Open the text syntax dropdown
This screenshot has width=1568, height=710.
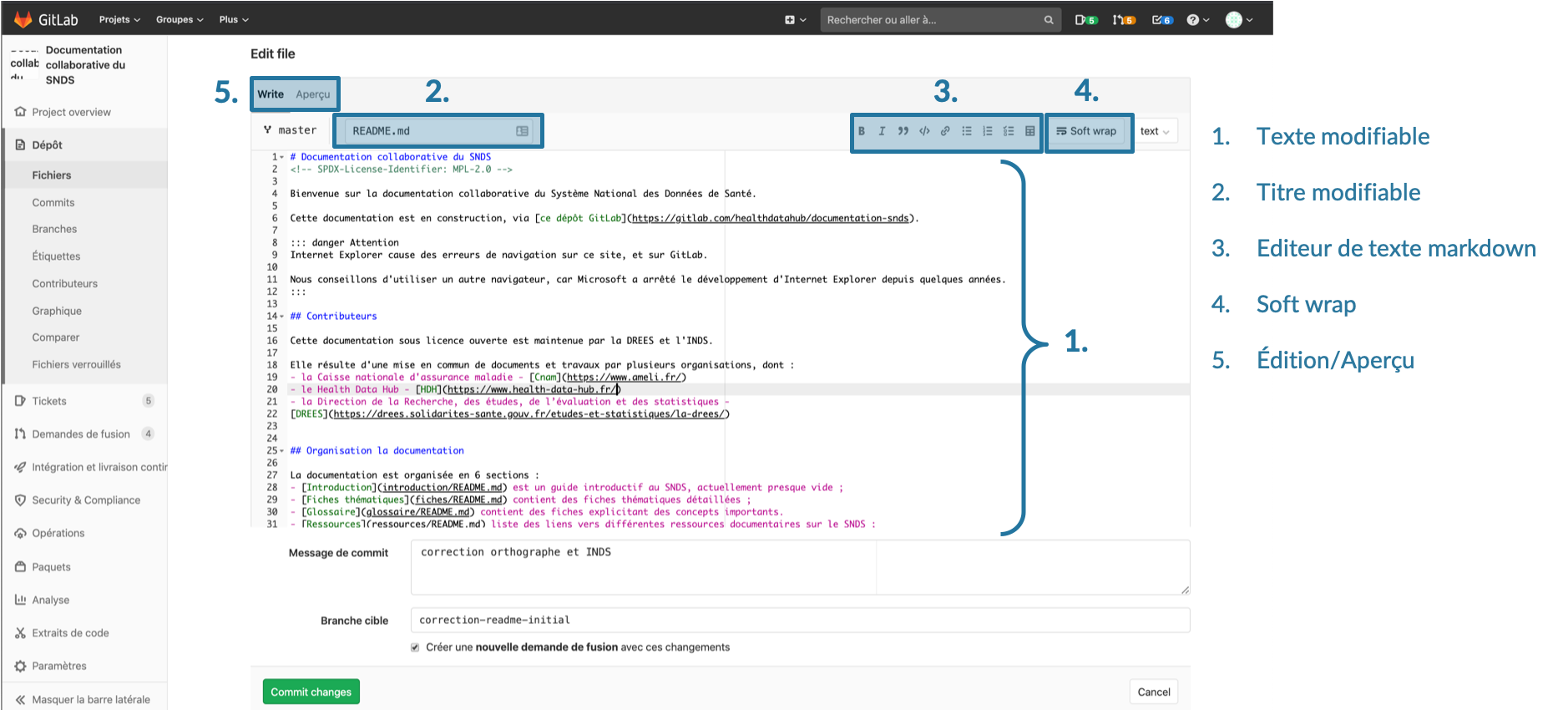pos(1156,131)
